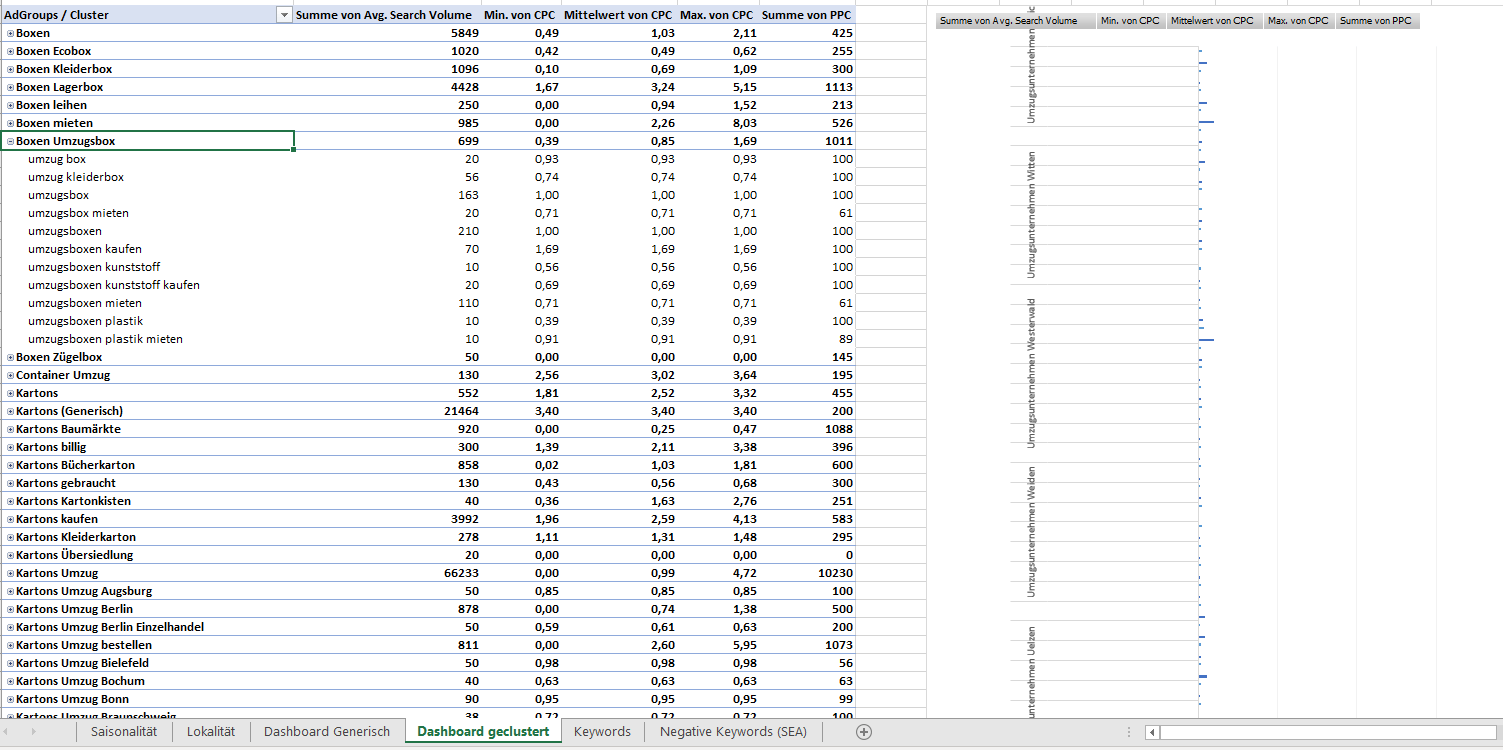Switch to Dashboard Generisch sheet tab
The width and height of the screenshot is (1503, 750).
point(327,732)
